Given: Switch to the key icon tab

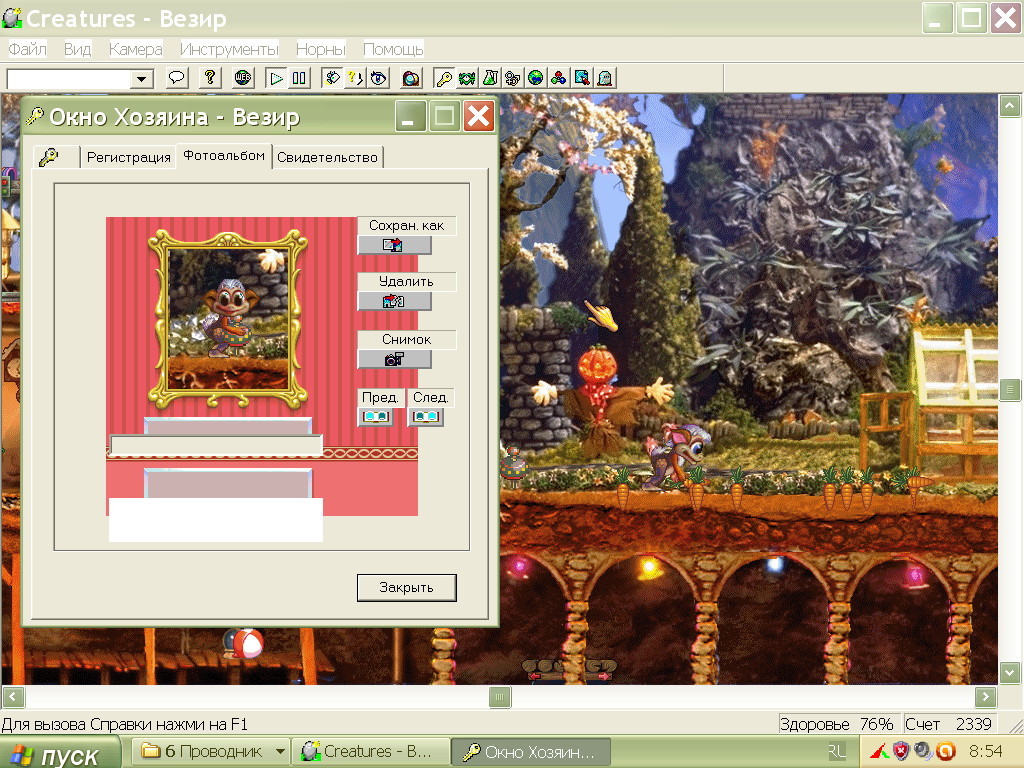Looking at the screenshot, I should [56, 157].
